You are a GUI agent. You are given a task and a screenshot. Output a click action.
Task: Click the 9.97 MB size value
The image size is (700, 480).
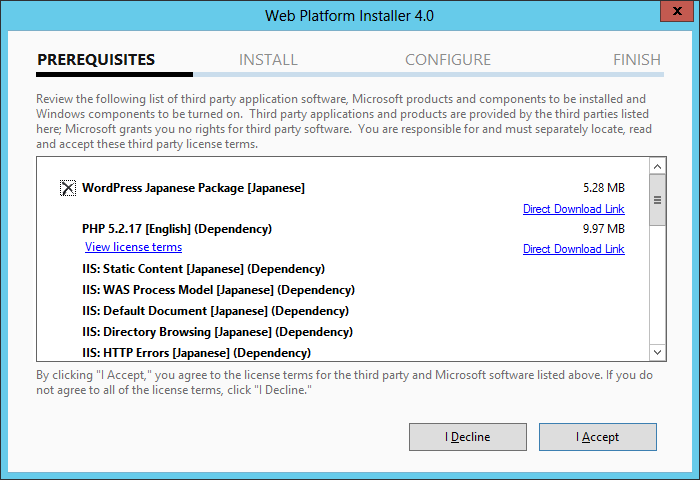coord(604,229)
